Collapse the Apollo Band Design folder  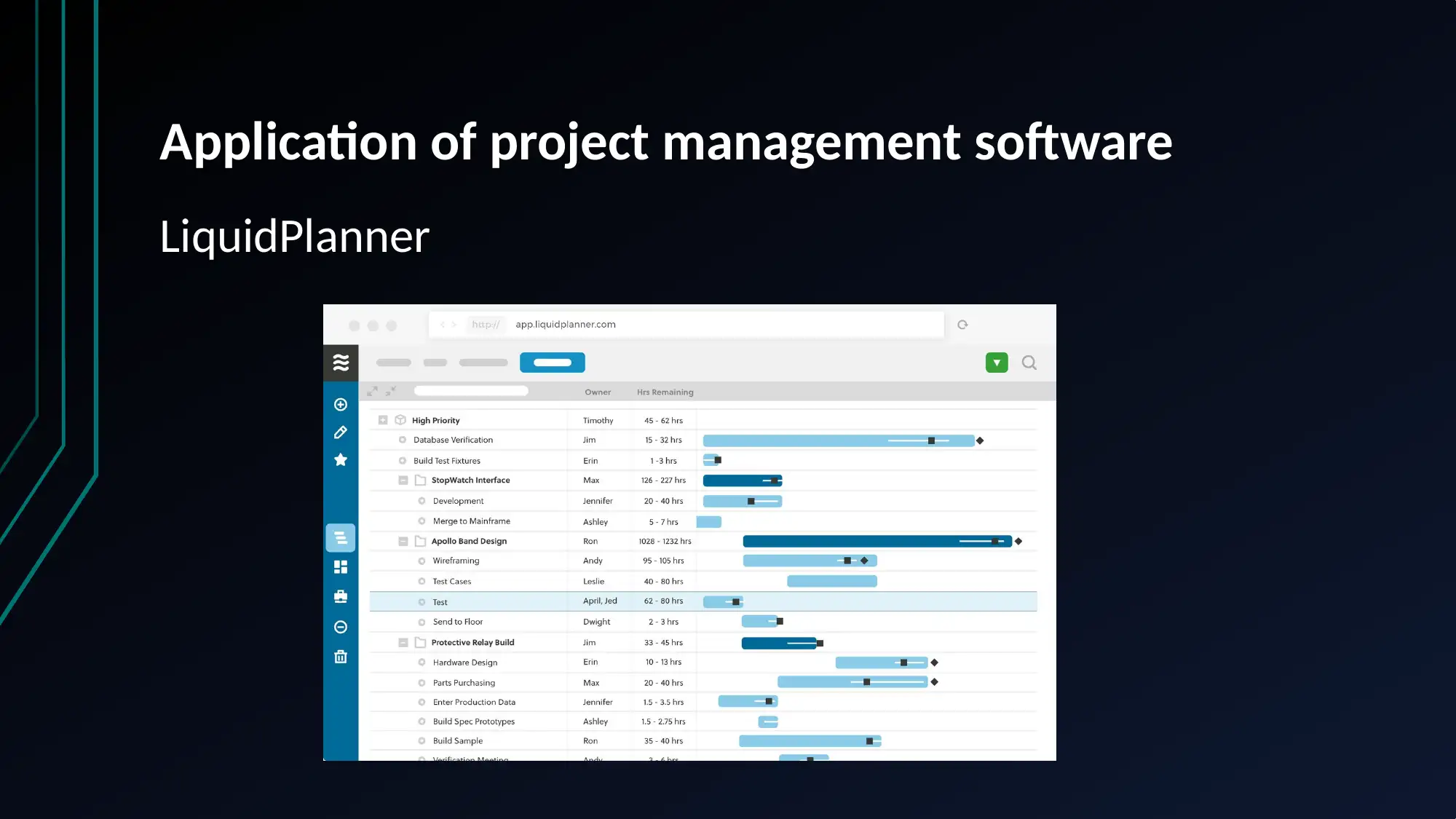tap(403, 541)
